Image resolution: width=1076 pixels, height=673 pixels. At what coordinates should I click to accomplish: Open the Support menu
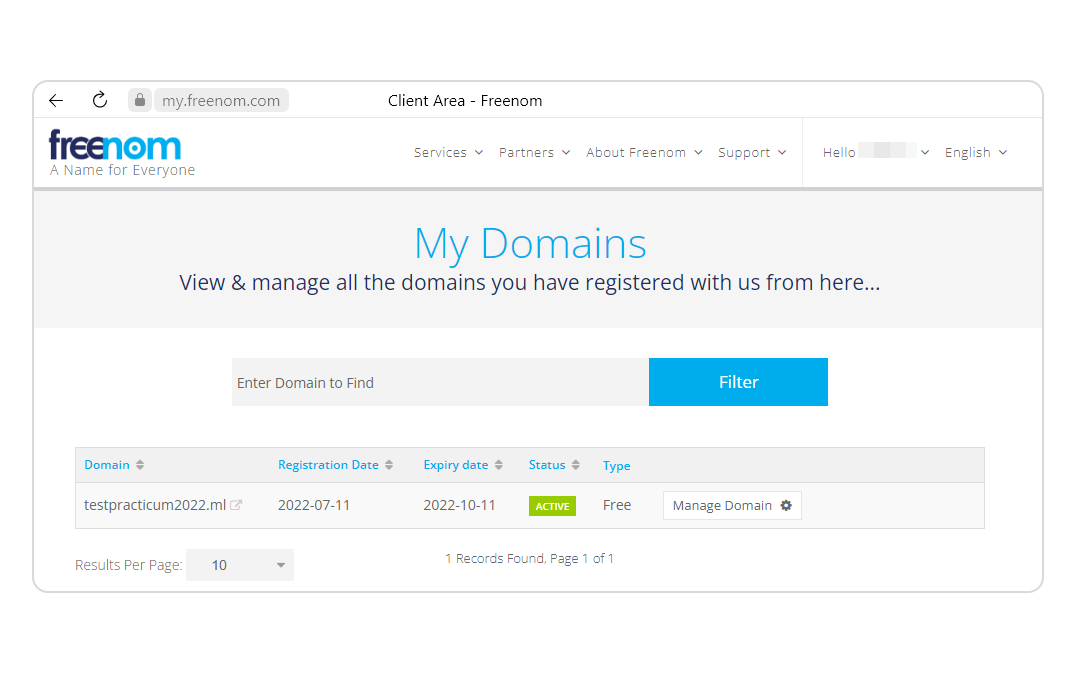tap(752, 152)
